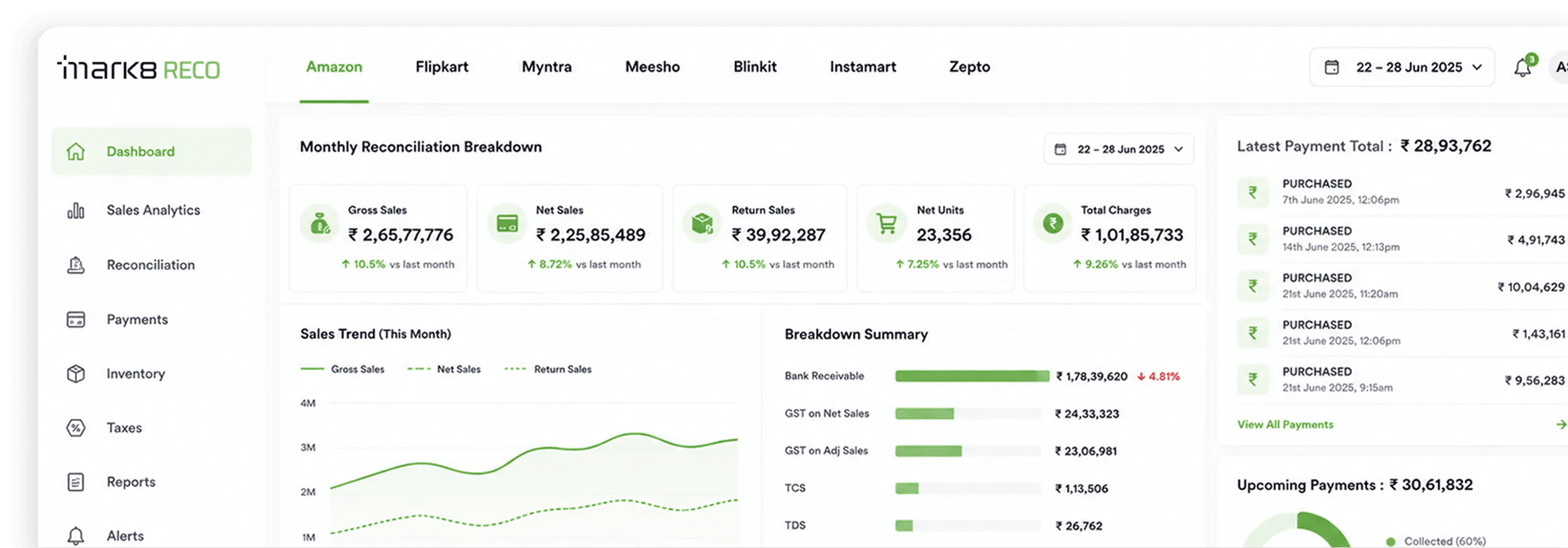This screenshot has height=548, width=1568.
Task: Click the Bank Receivable 4.81% change indicator
Action: point(1159,376)
